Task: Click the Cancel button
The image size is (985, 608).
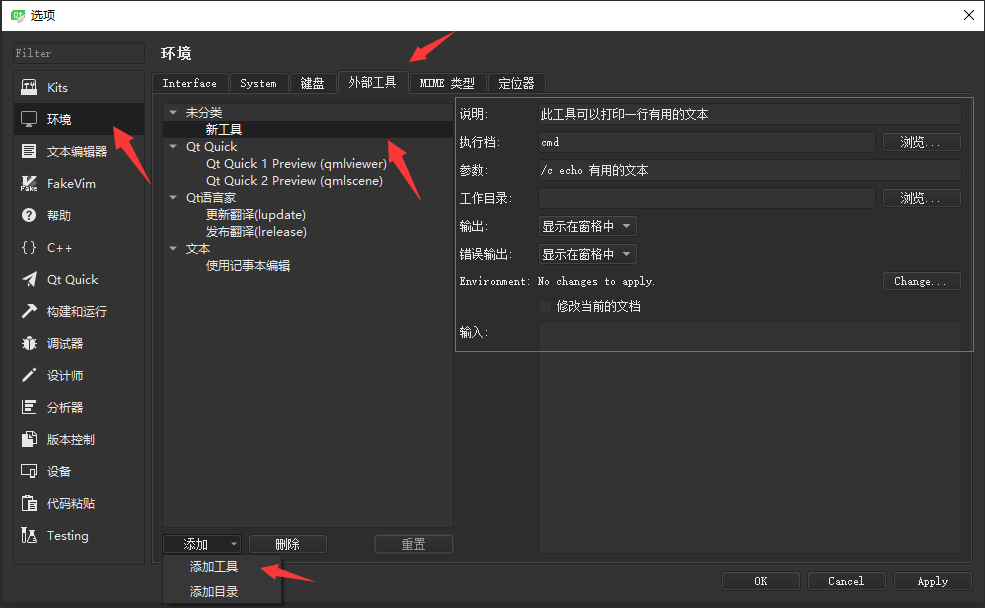Action: pos(846,581)
